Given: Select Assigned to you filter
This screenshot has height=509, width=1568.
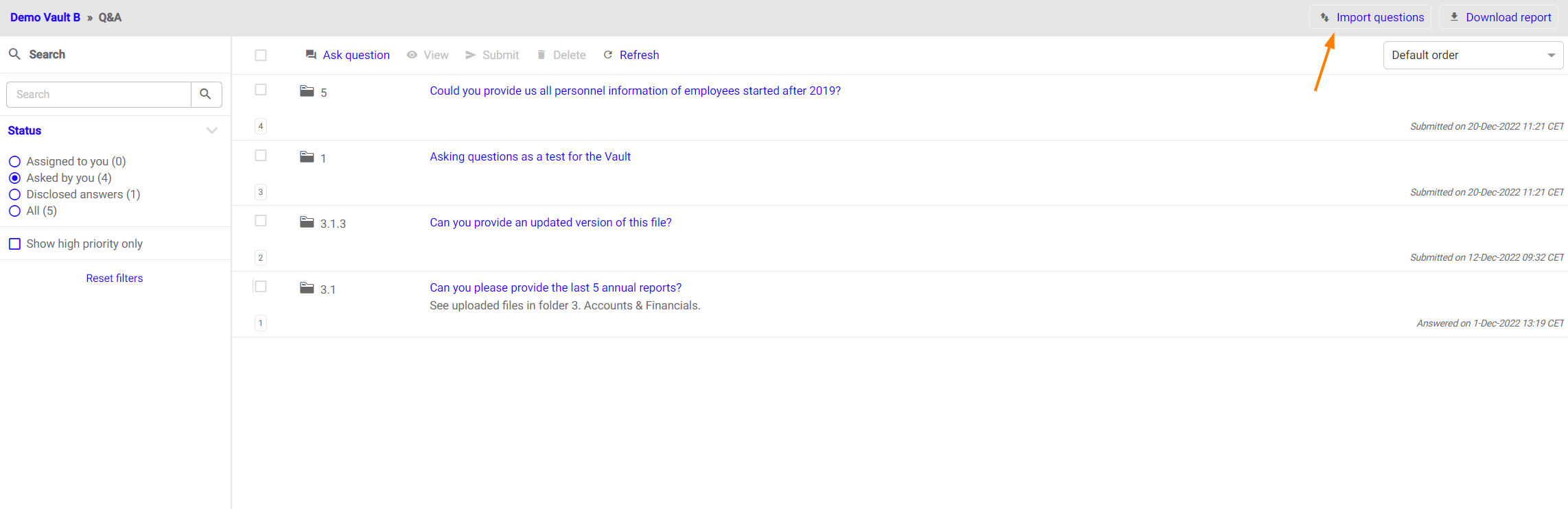Looking at the screenshot, I should [14, 162].
